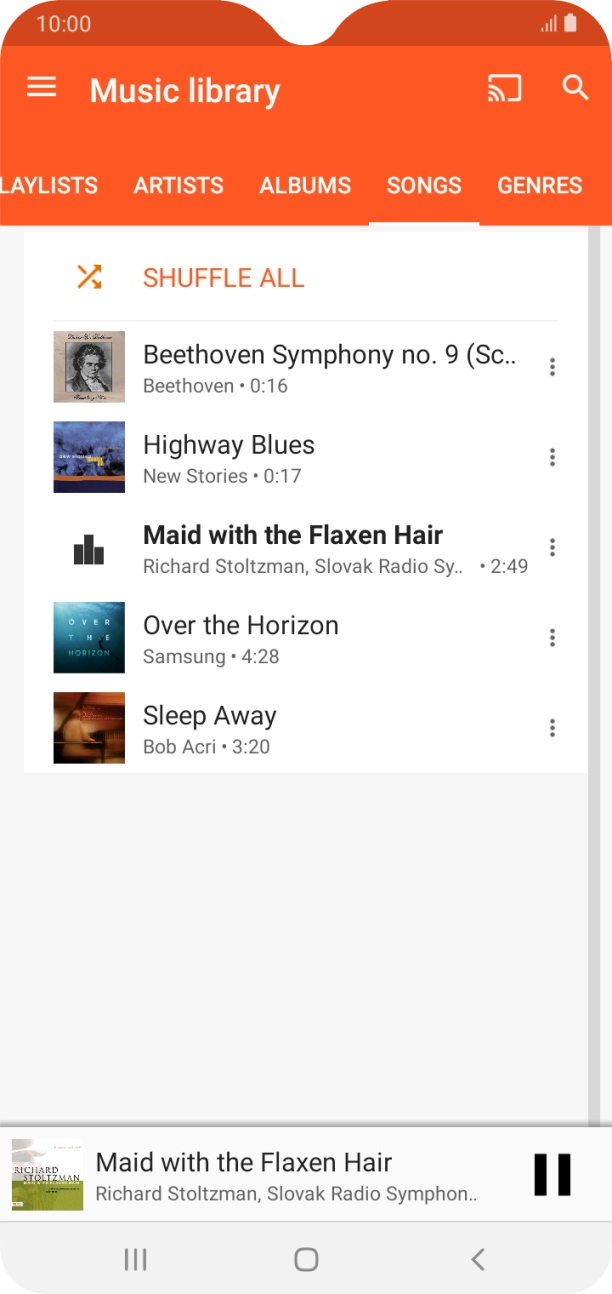Tap the equalizer icon for Maid with the Flaxen Hair
Image resolution: width=612 pixels, height=1294 pixels.
[x=88, y=547]
